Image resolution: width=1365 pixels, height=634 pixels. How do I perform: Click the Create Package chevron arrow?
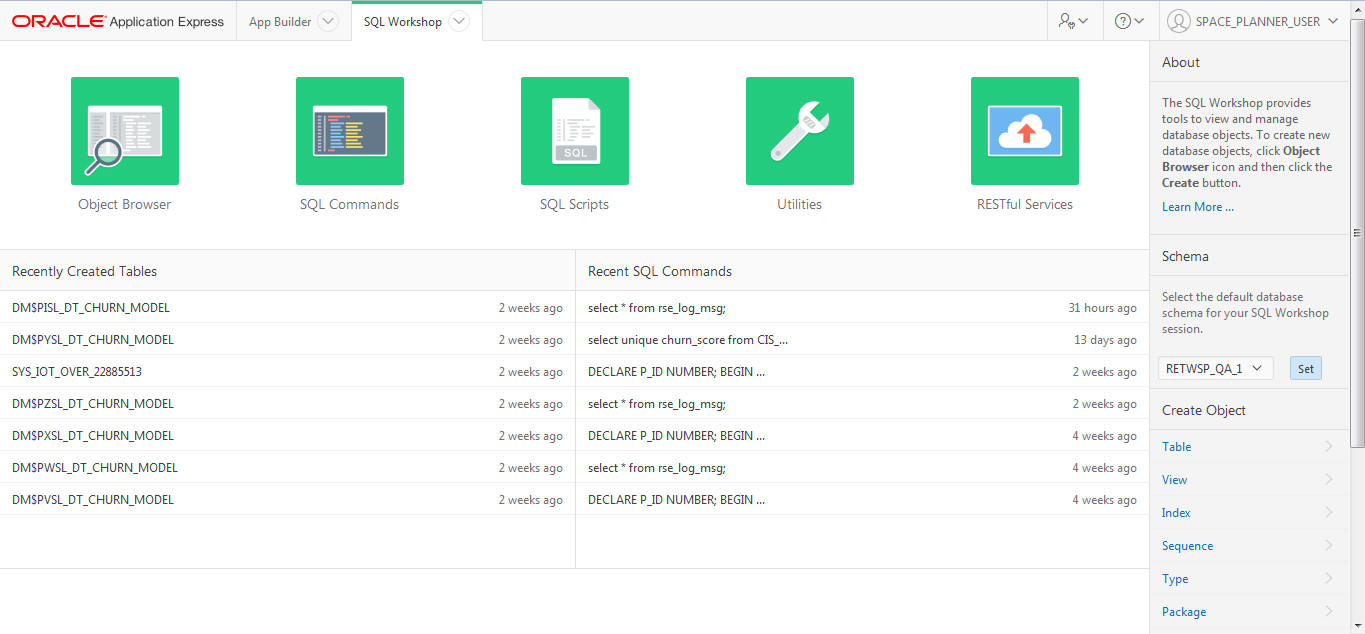1329,612
